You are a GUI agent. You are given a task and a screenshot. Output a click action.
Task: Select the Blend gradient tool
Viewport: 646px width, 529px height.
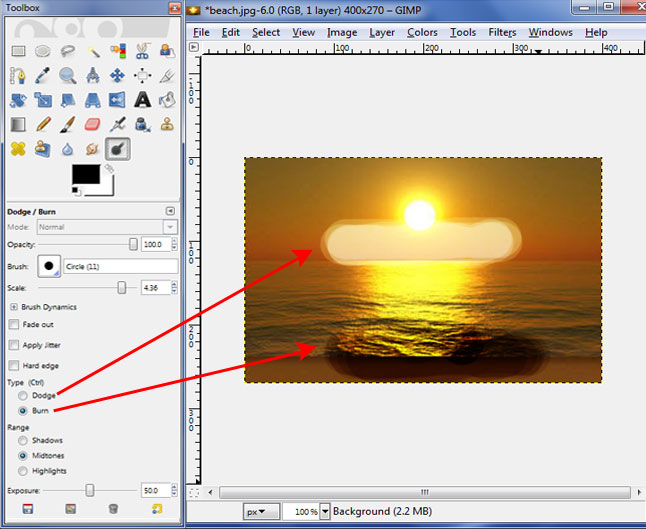(18, 124)
